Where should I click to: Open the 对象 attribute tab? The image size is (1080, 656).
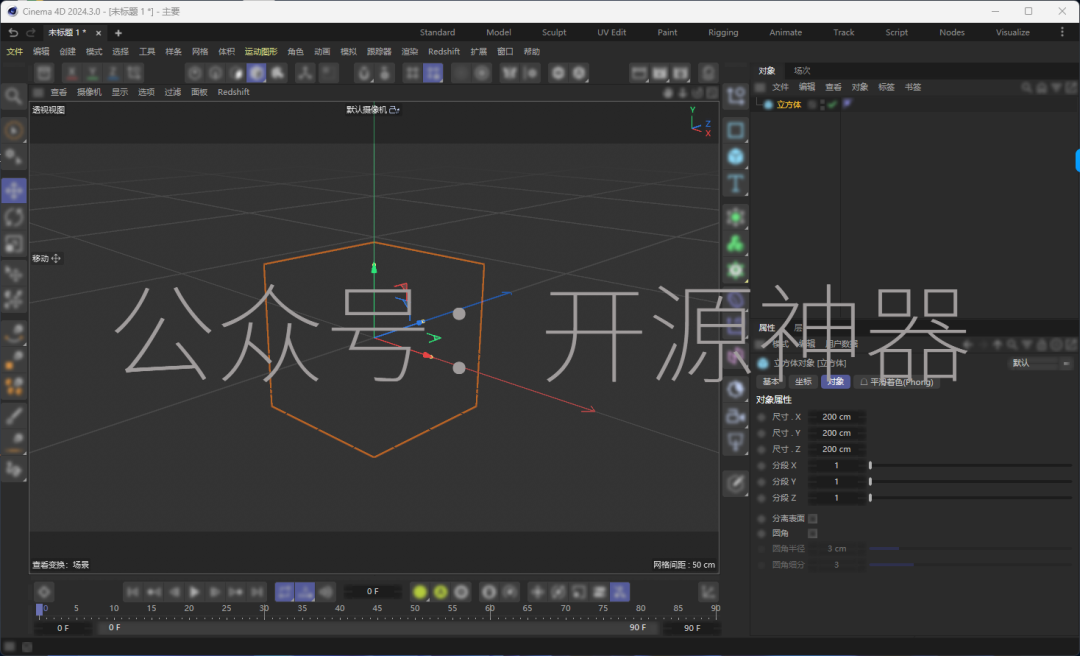click(x=835, y=382)
